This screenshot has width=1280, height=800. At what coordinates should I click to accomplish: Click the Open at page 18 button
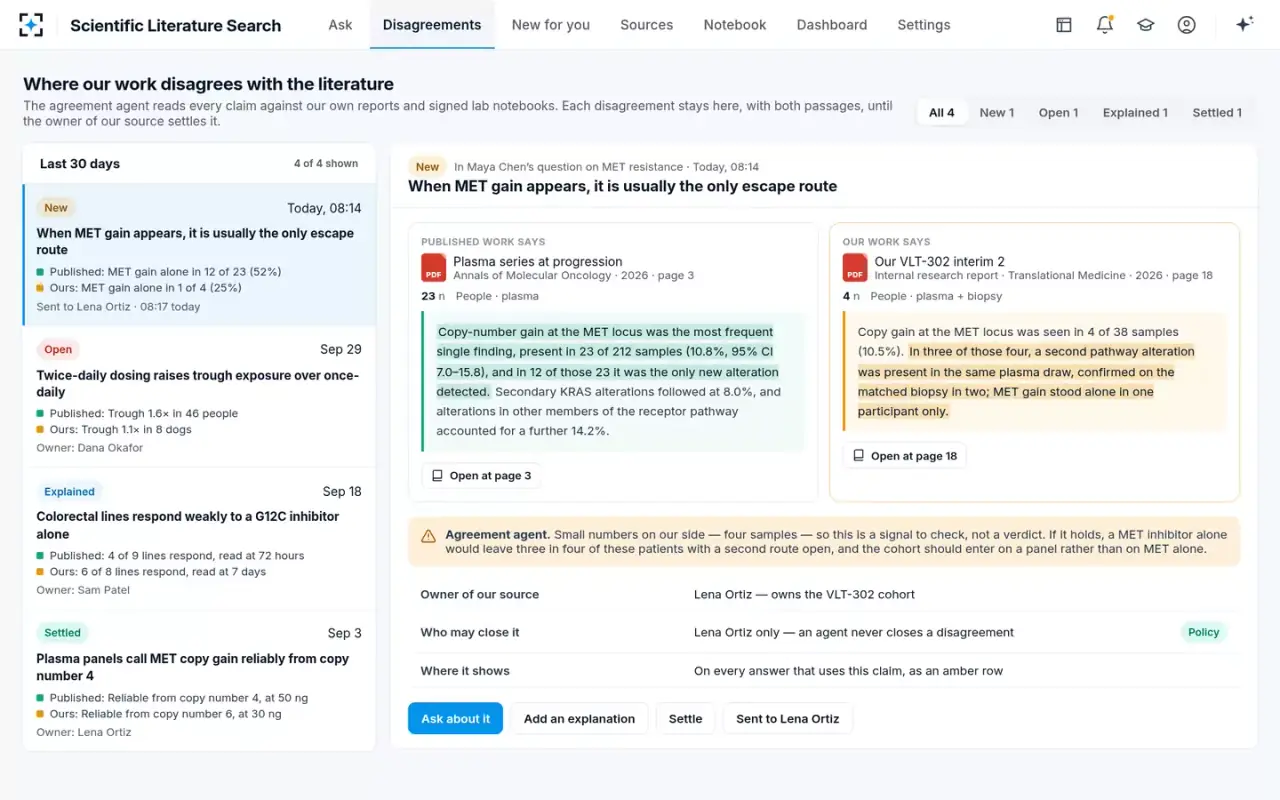[905, 456]
